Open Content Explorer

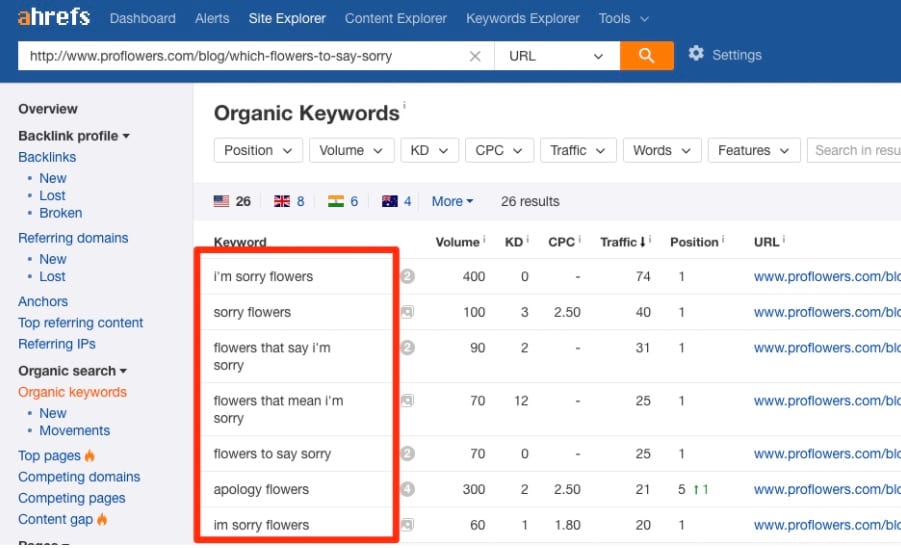tap(395, 18)
